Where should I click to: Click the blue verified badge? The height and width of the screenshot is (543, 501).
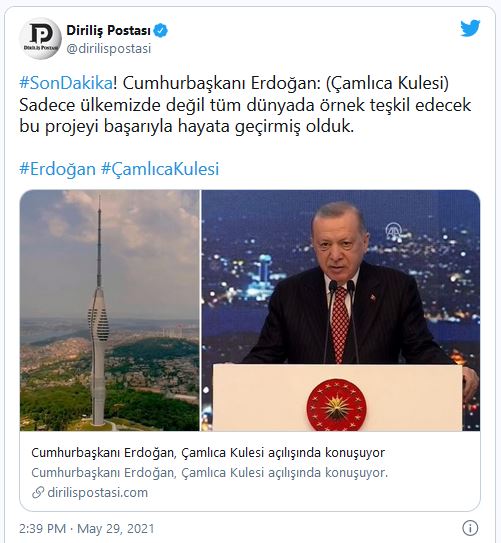[x=160, y=30]
